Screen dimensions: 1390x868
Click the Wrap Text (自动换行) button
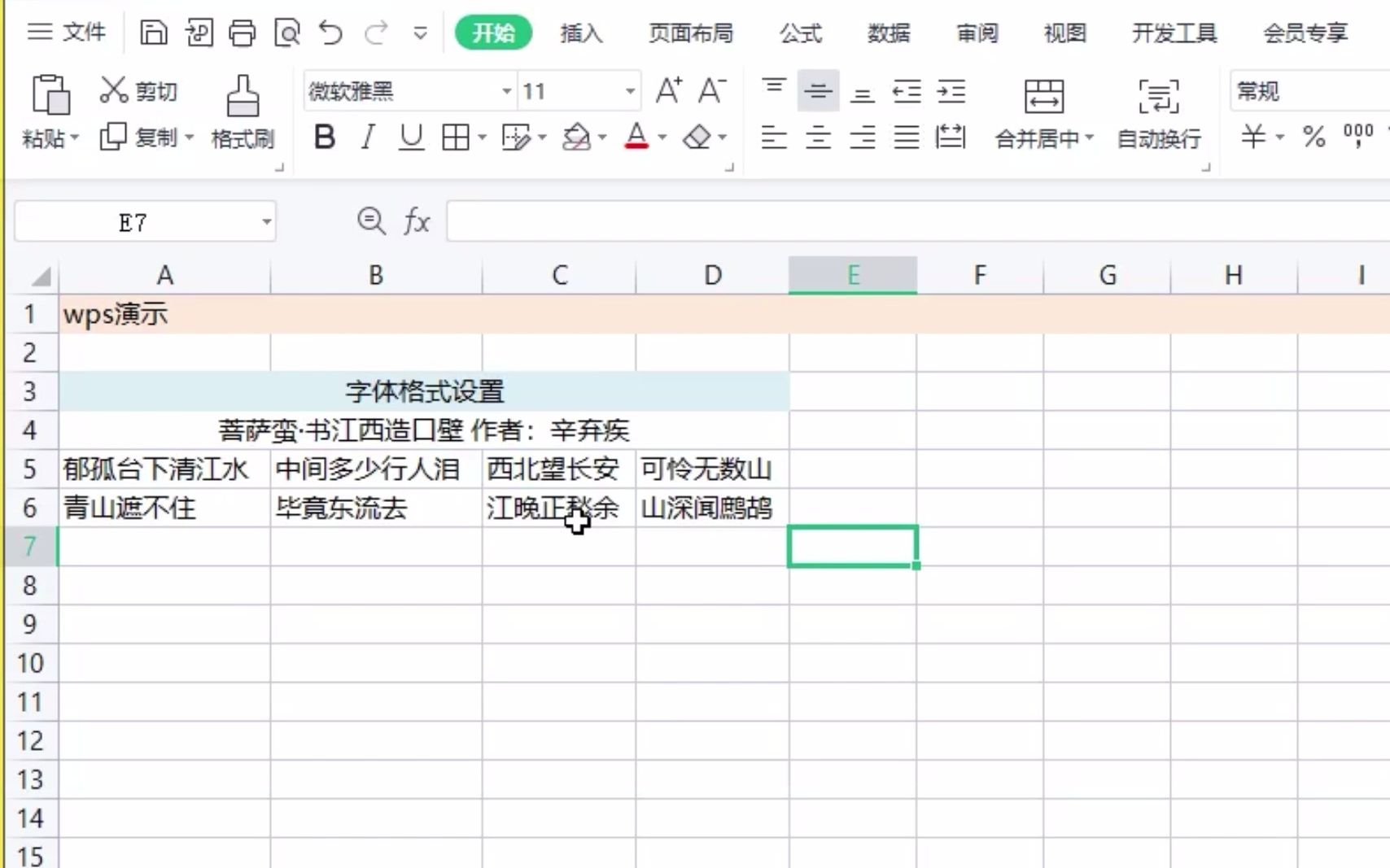click(1159, 114)
